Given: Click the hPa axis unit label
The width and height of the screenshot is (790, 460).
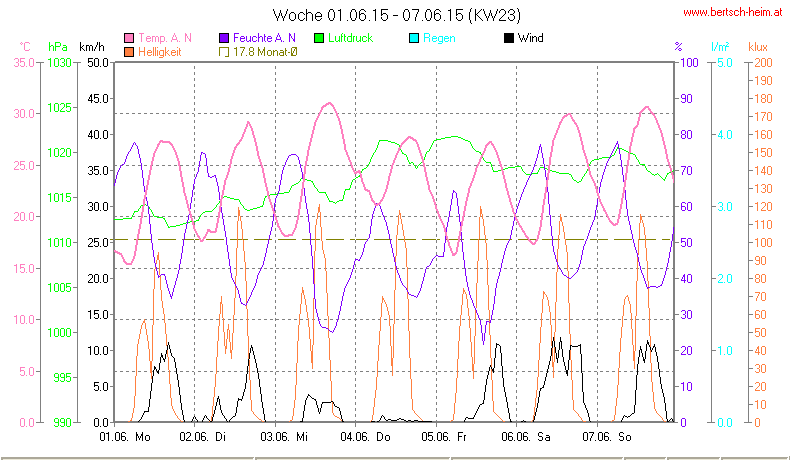Looking at the screenshot, I should [x=57, y=47].
